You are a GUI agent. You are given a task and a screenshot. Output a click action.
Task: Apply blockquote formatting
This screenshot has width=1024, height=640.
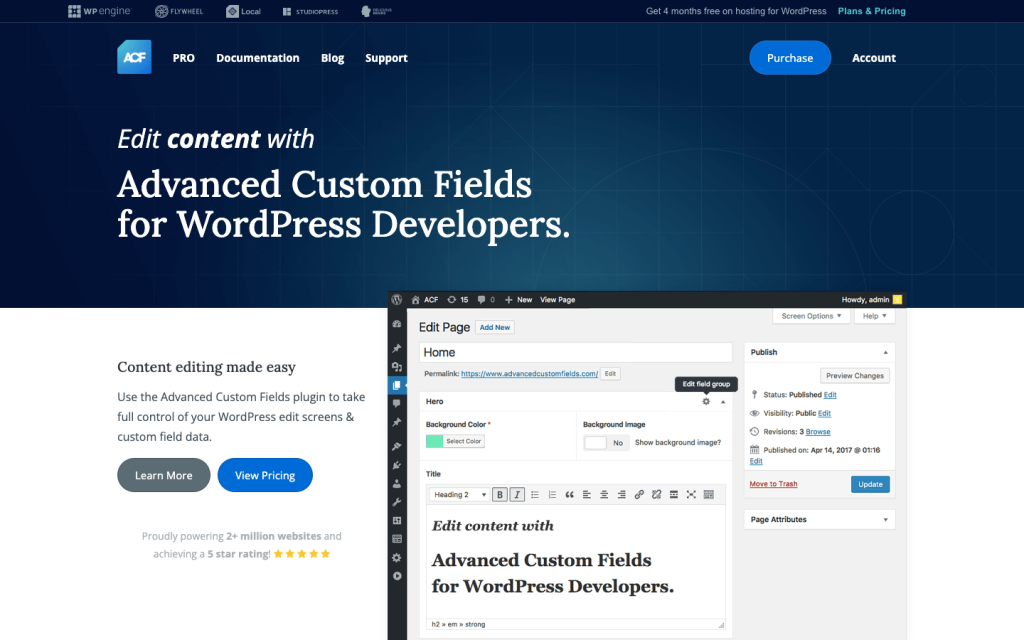click(569, 494)
